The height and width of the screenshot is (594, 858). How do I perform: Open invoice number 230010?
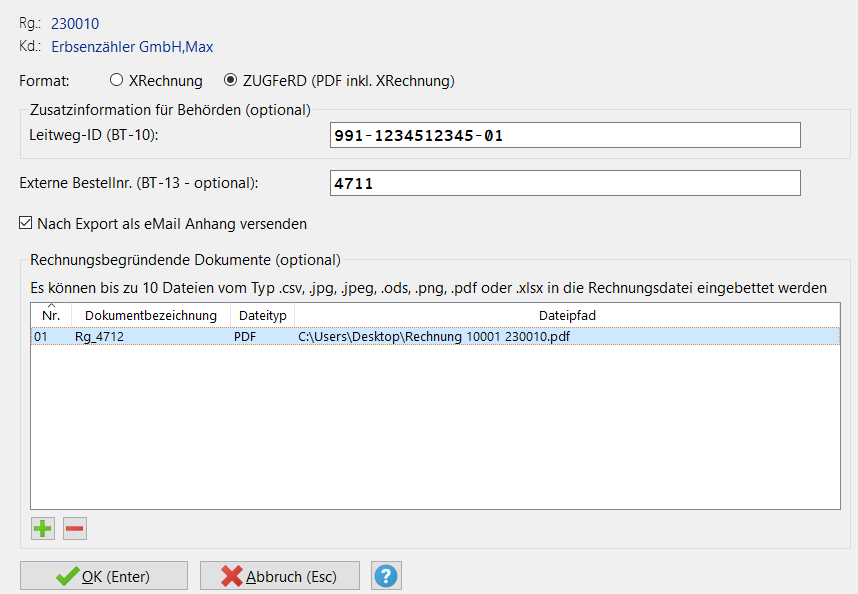click(75, 23)
